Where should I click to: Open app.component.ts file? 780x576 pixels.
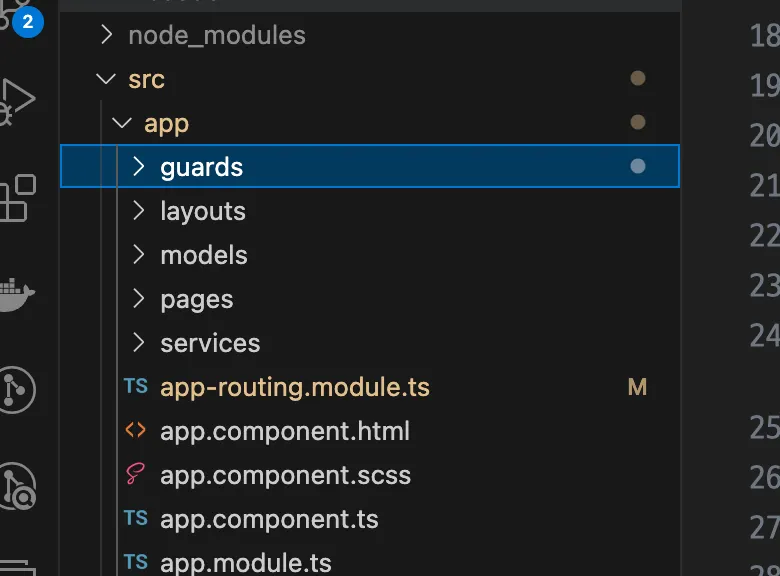(269, 519)
